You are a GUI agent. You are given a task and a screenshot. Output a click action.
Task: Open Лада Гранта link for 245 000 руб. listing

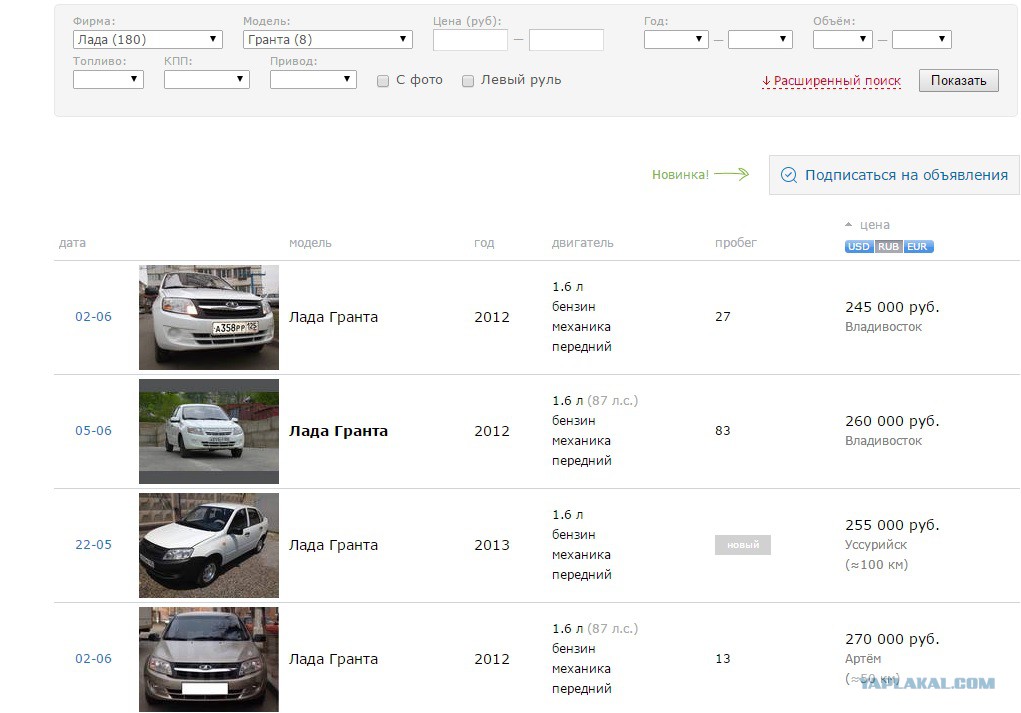pos(333,317)
